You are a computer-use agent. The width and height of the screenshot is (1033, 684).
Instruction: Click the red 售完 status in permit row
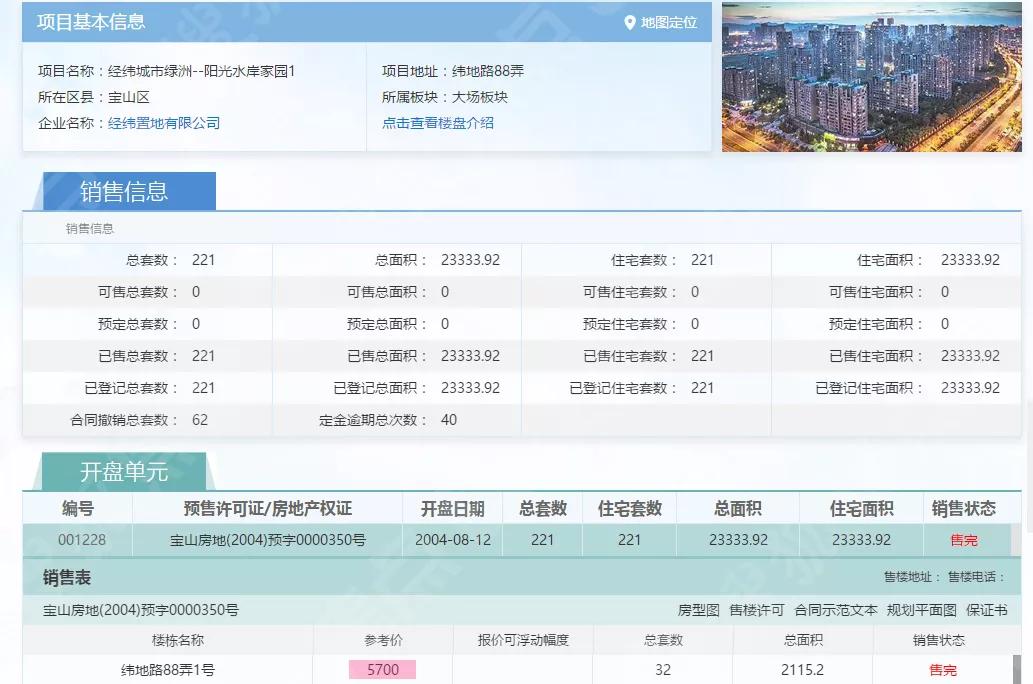(964, 540)
